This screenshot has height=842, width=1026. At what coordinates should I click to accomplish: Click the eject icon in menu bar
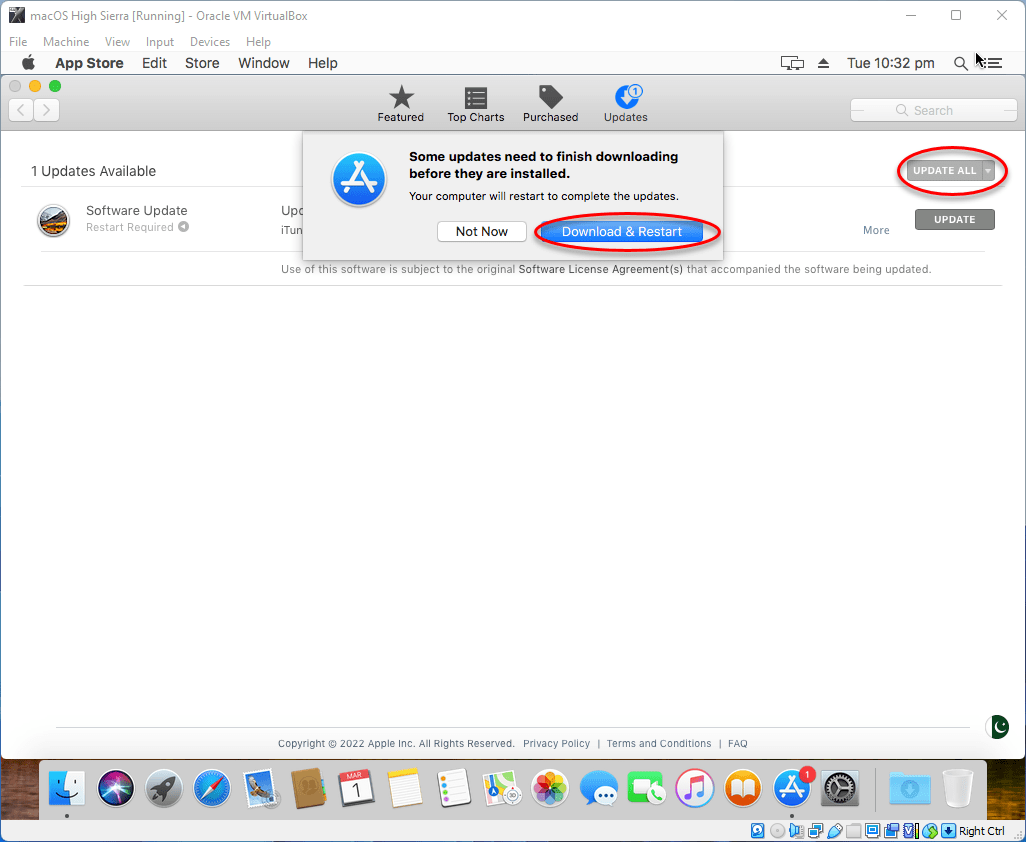pos(823,63)
